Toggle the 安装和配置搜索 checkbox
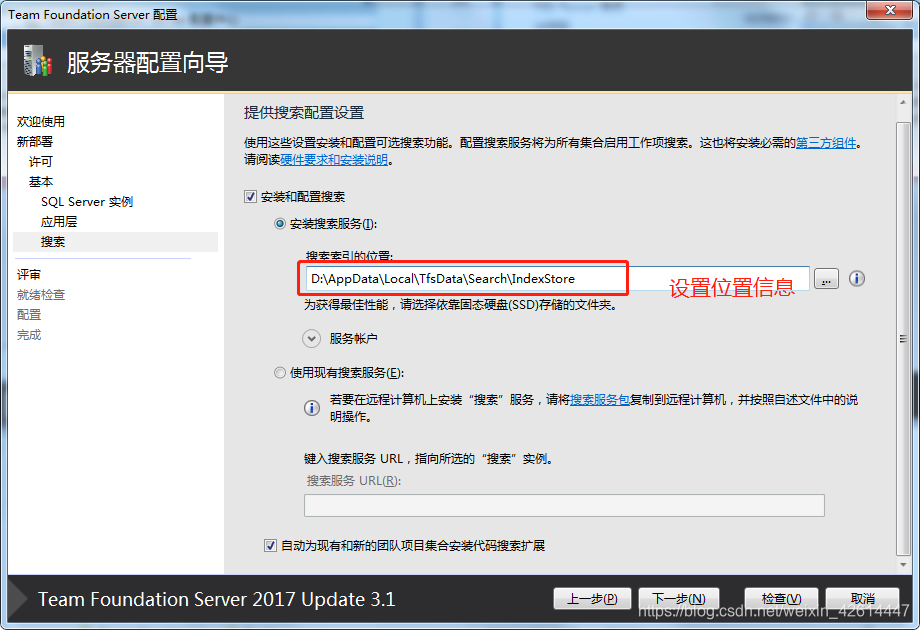 [251, 197]
